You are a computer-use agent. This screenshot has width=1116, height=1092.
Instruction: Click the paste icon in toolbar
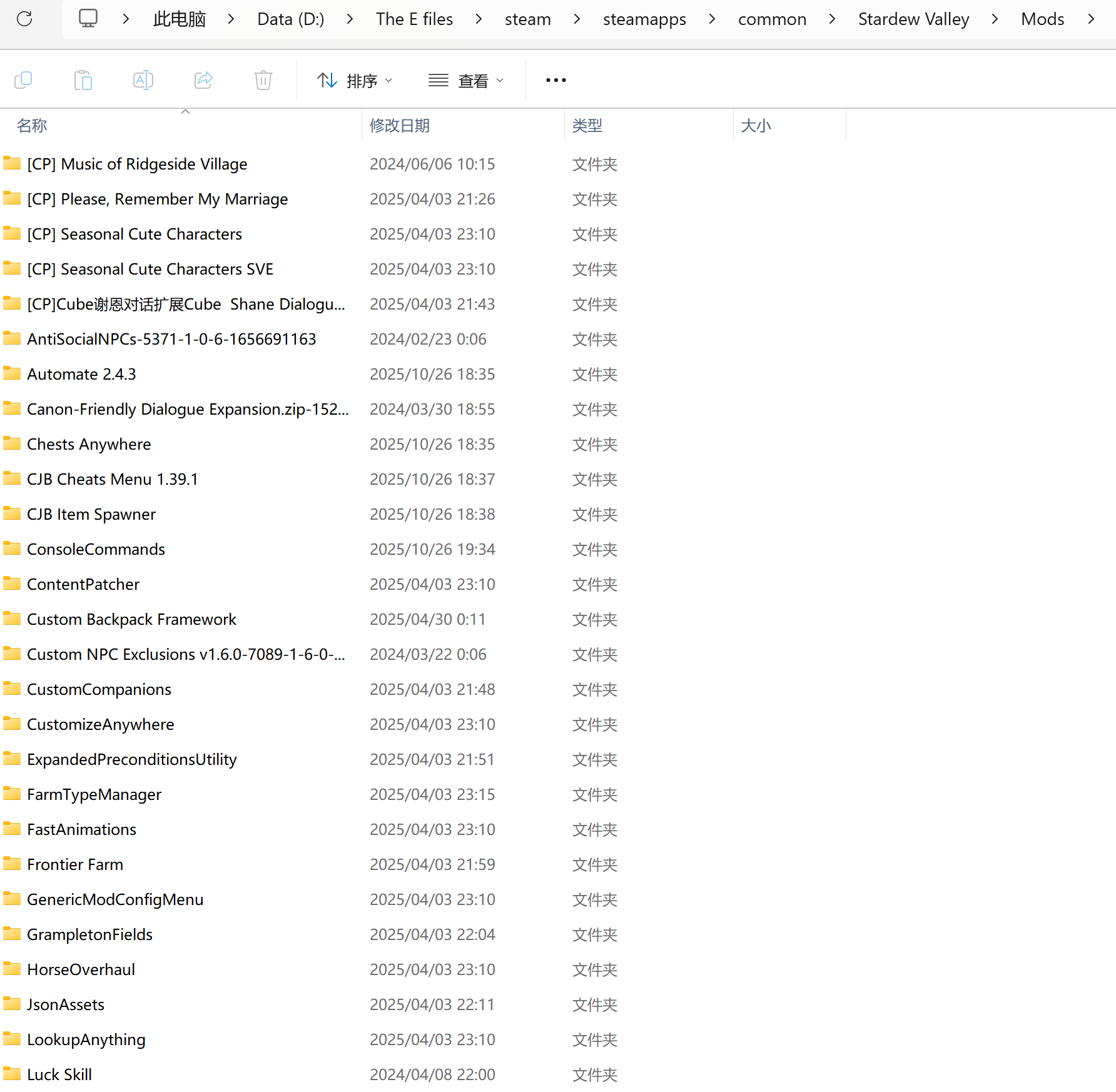[83, 80]
